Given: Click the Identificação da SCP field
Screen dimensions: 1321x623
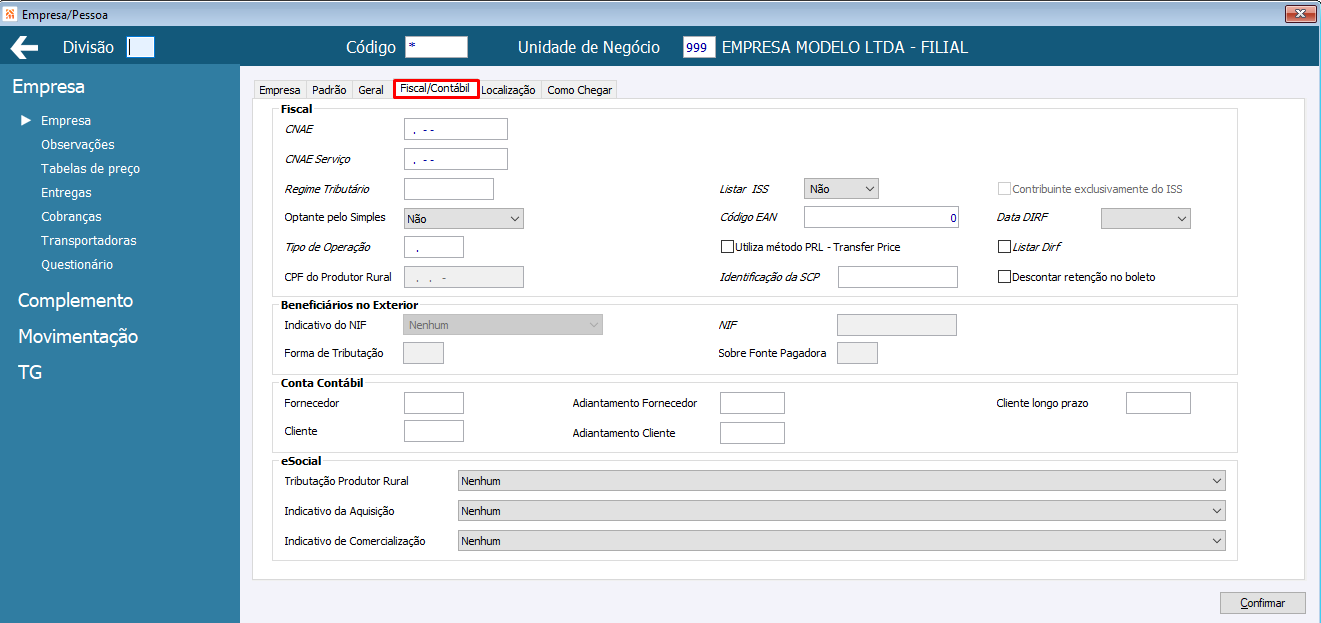Looking at the screenshot, I should 898,277.
